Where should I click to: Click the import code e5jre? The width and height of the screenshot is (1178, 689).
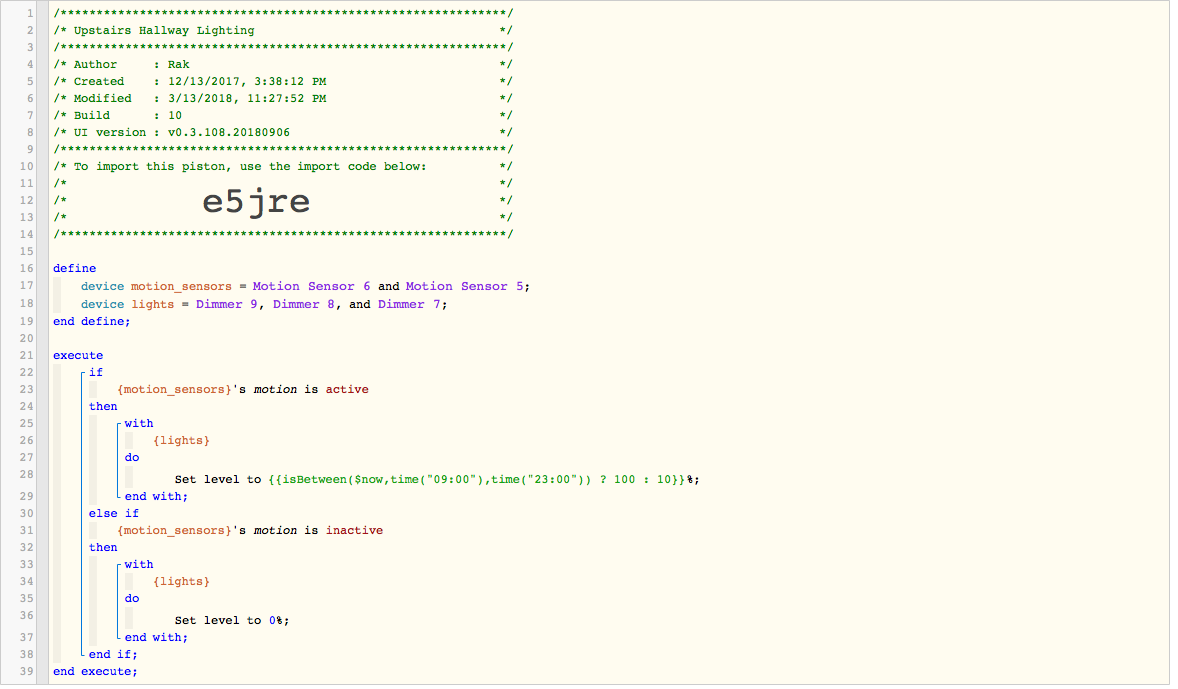tap(256, 202)
